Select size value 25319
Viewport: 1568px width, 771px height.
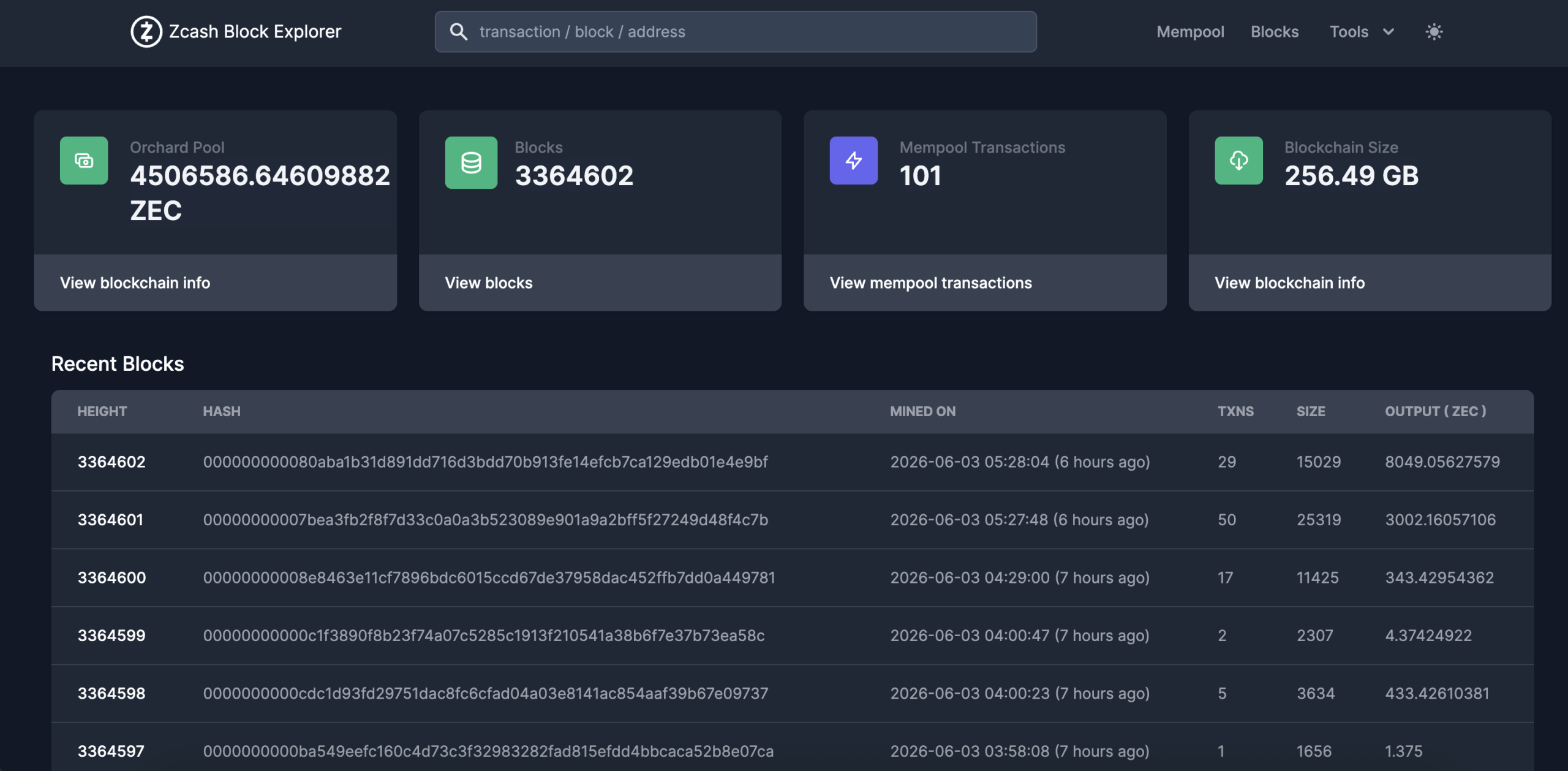(x=1319, y=520)
